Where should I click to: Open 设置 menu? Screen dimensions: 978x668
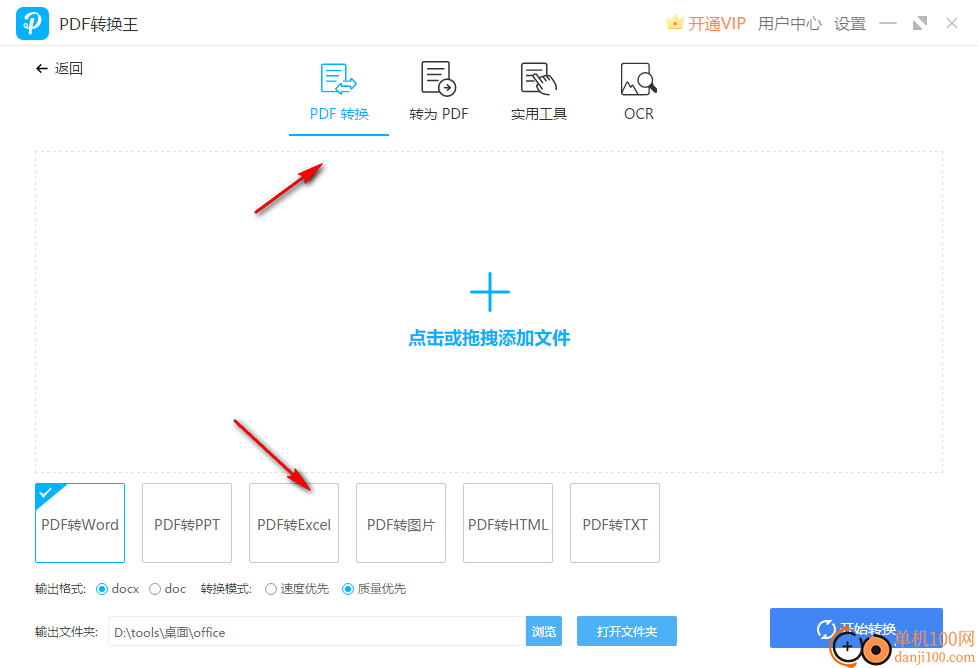pos(850,24)
